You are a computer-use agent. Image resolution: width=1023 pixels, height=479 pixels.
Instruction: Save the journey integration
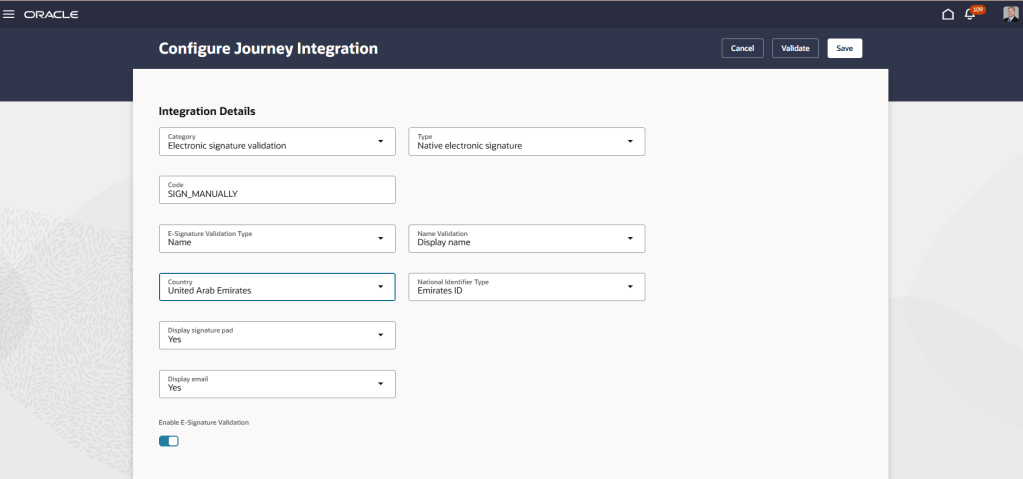click(x=844, y=48)
